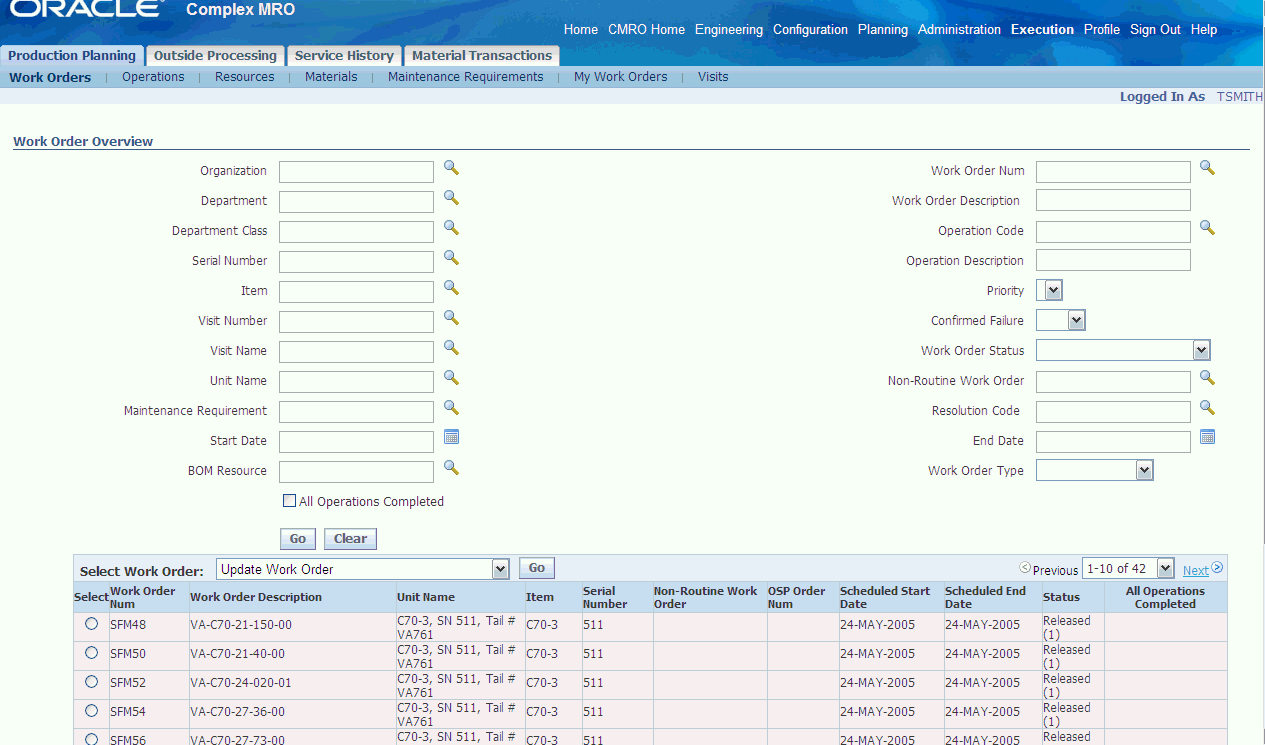The width and height of the screenshot is (1265, 745).
Task: Open the Department search lookup icon
Action: tap(451, 198)
